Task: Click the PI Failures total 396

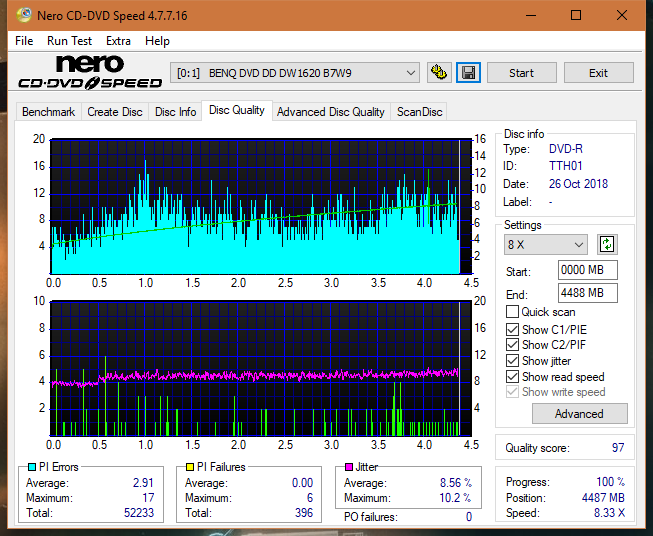Action: [x=304, y=513]
